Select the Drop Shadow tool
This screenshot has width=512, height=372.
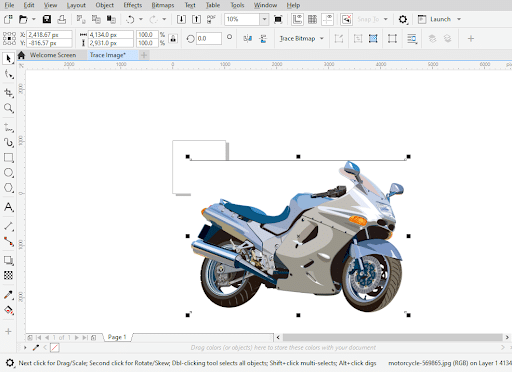8,260
